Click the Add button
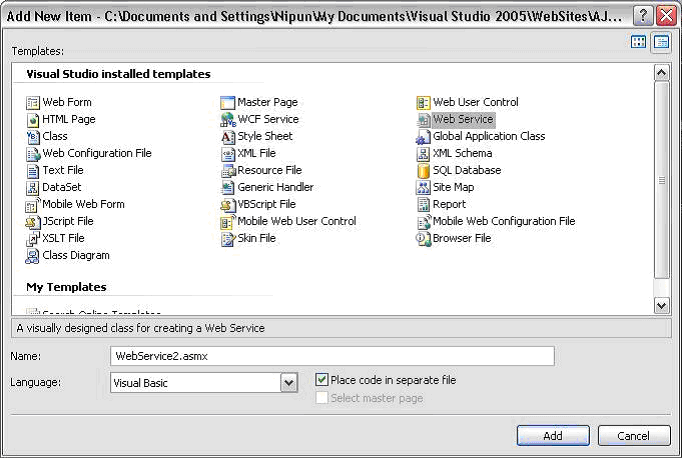 553,435
